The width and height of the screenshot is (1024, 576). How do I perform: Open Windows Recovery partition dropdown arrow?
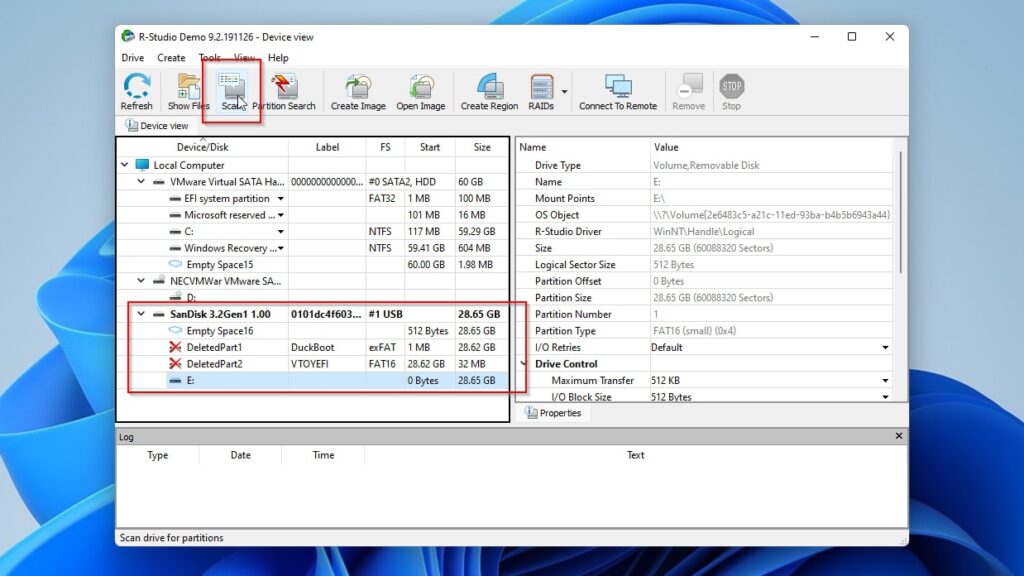(281, 248)
